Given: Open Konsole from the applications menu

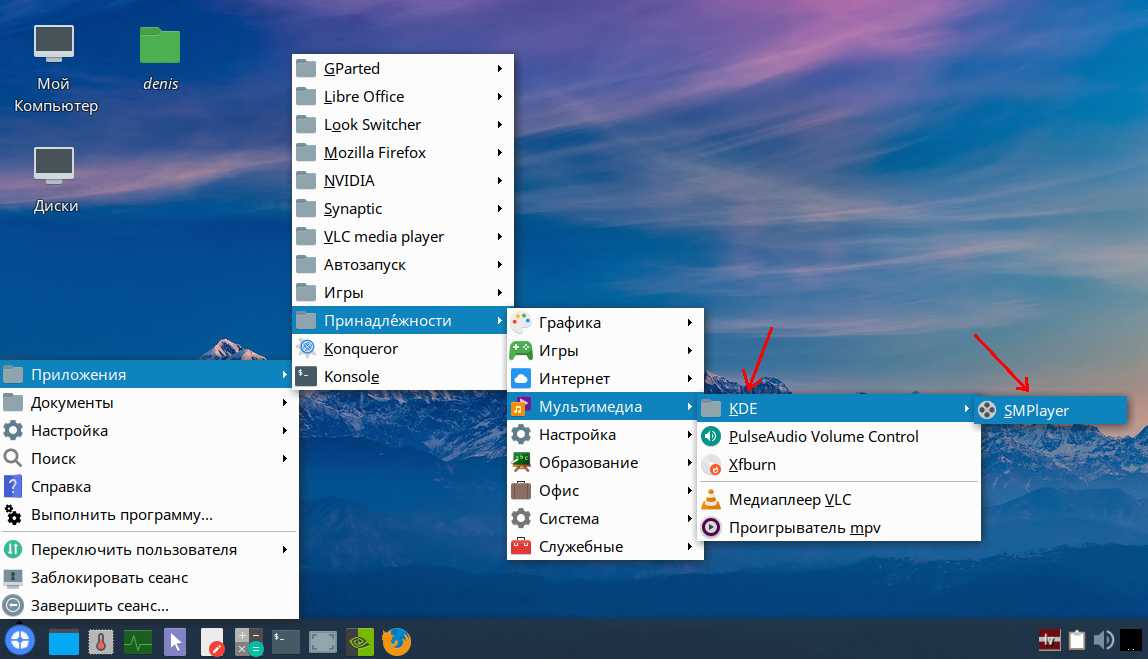Looking at the screenshot, I should pyautogui.click(x=400, y=376).
